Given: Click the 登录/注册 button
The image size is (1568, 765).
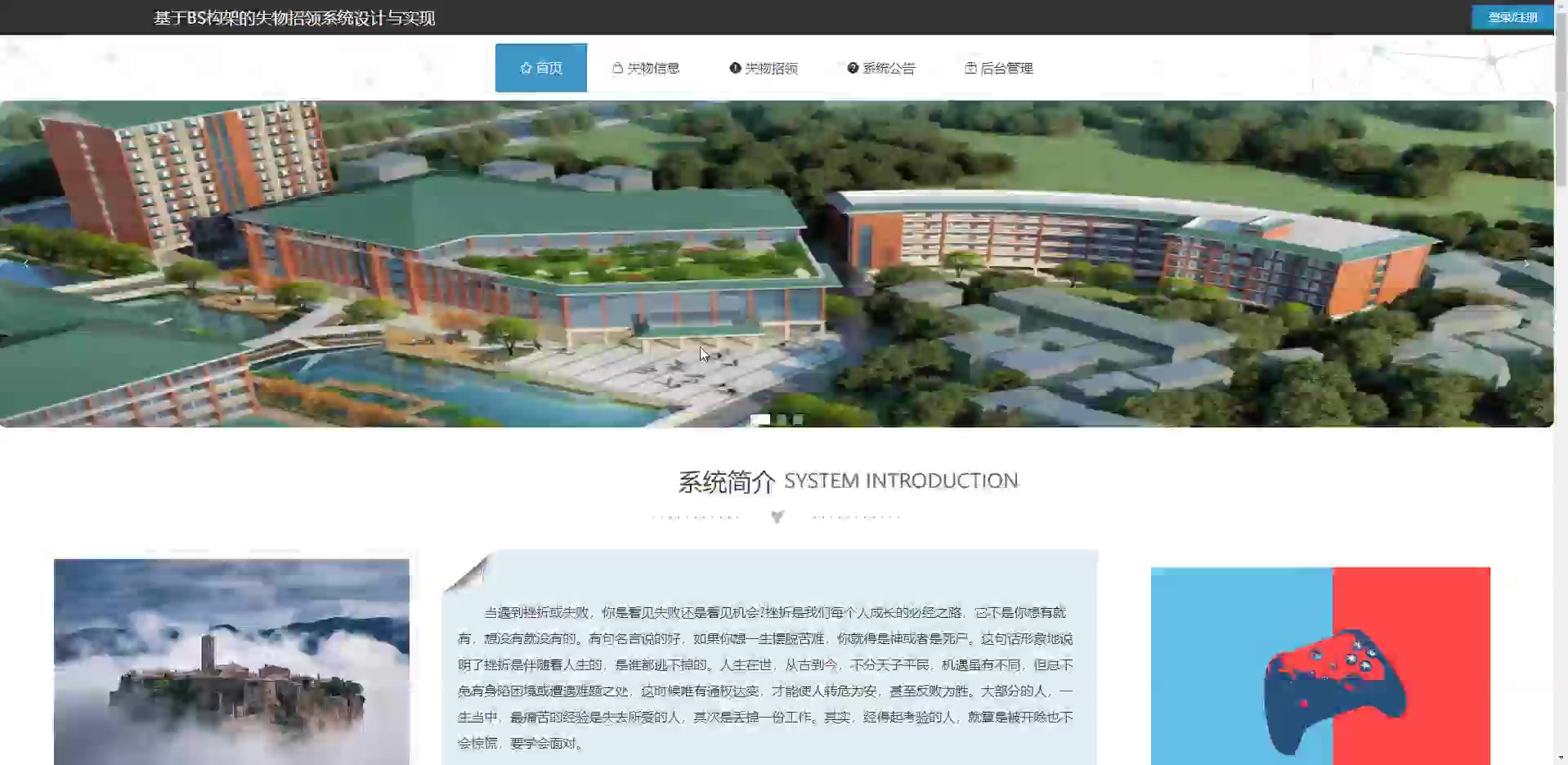Looking at the screenshot, I should tap(1512, 17).
